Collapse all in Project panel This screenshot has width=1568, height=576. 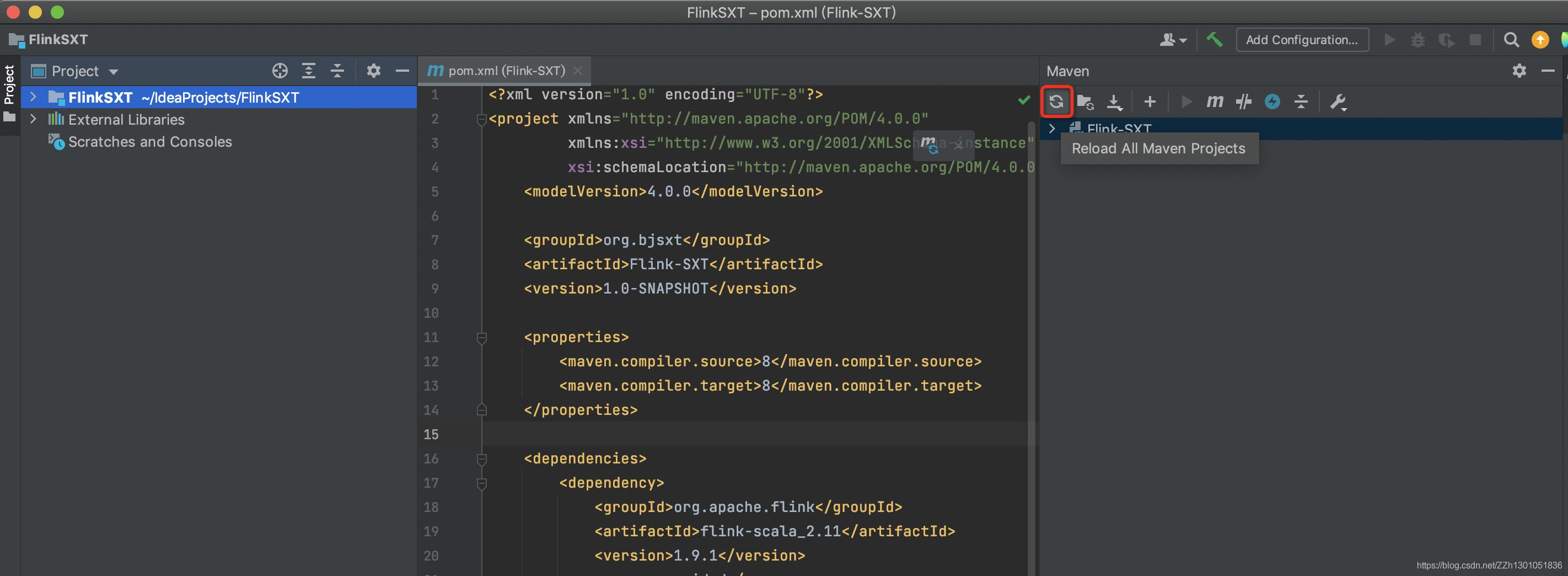pyautogui.click(x=337, y=71)
